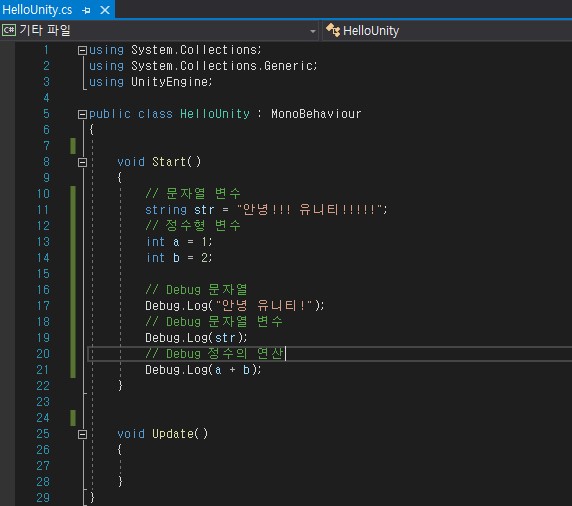Viewport: 572px width, 506px height.
Task: Click 'System.Collections.Generic' namespace text
Action: click(222, 66)
